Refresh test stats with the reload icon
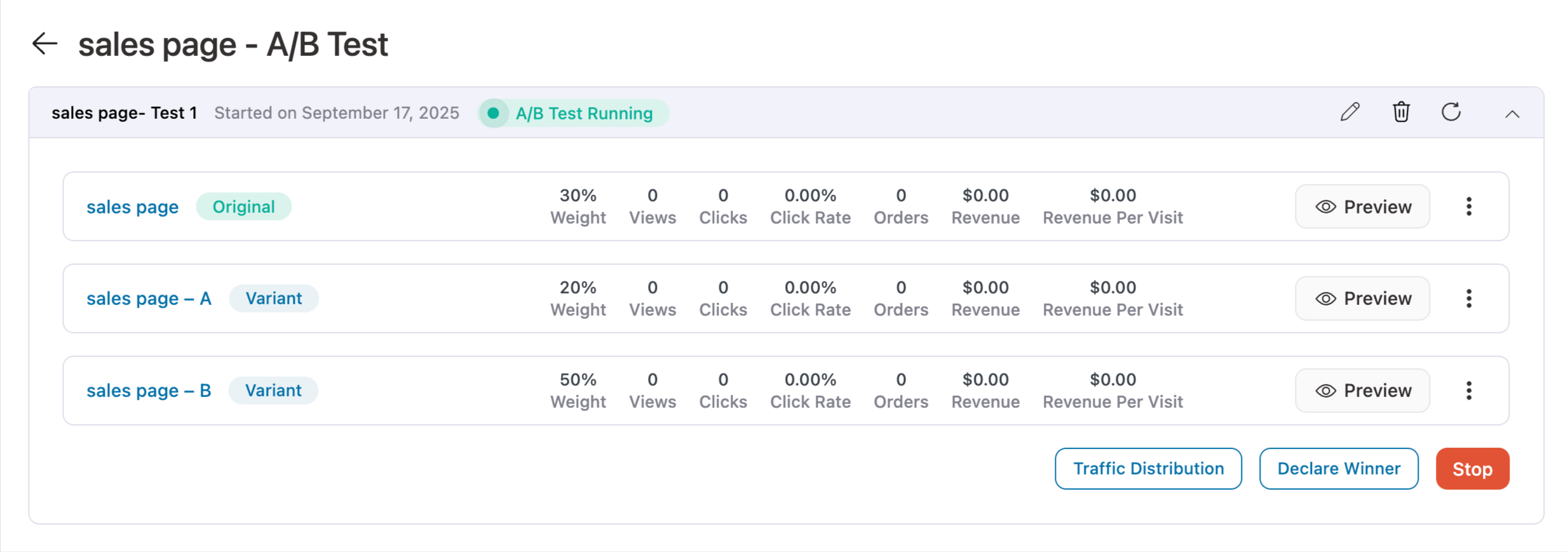1568x552 pixels. tap(1451, 112)
